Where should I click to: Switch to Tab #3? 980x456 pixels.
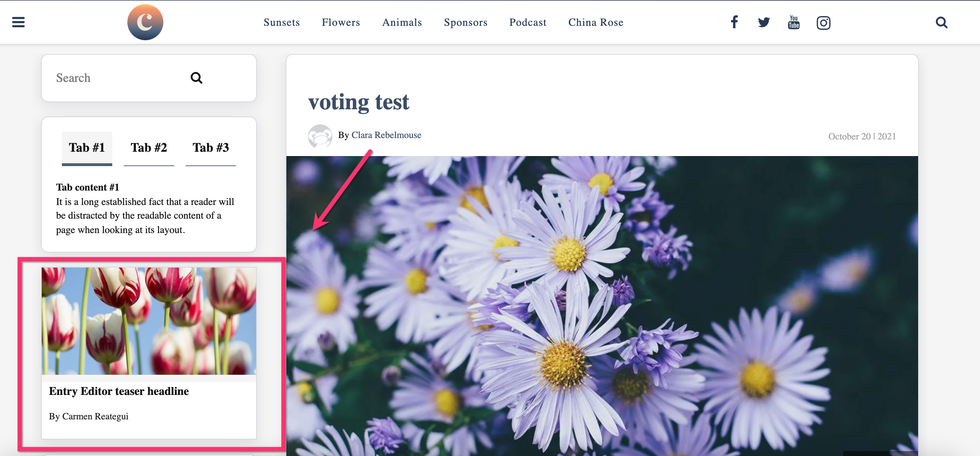tap(211, 148)
